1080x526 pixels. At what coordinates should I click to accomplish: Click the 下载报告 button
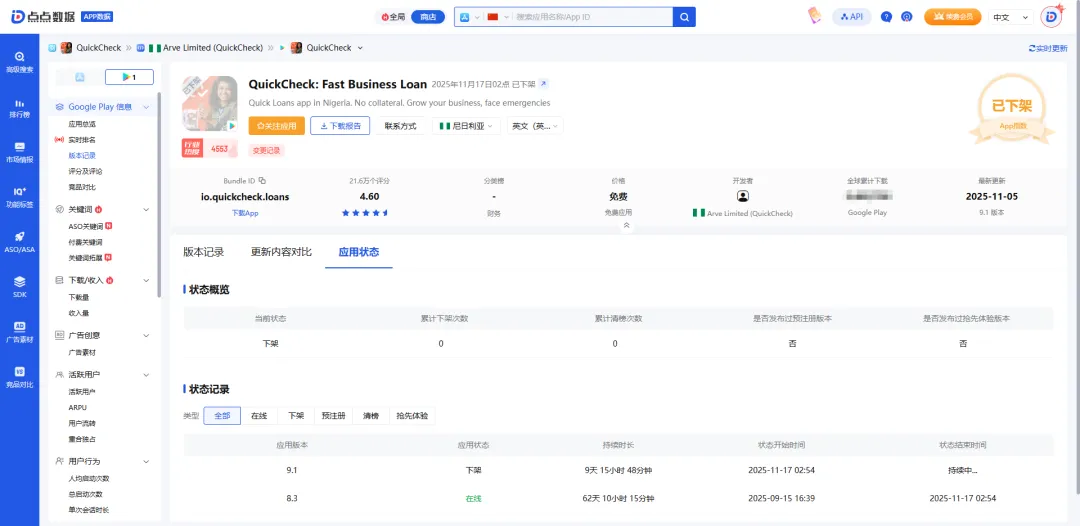pyautogui.click(x=341, y=126)
